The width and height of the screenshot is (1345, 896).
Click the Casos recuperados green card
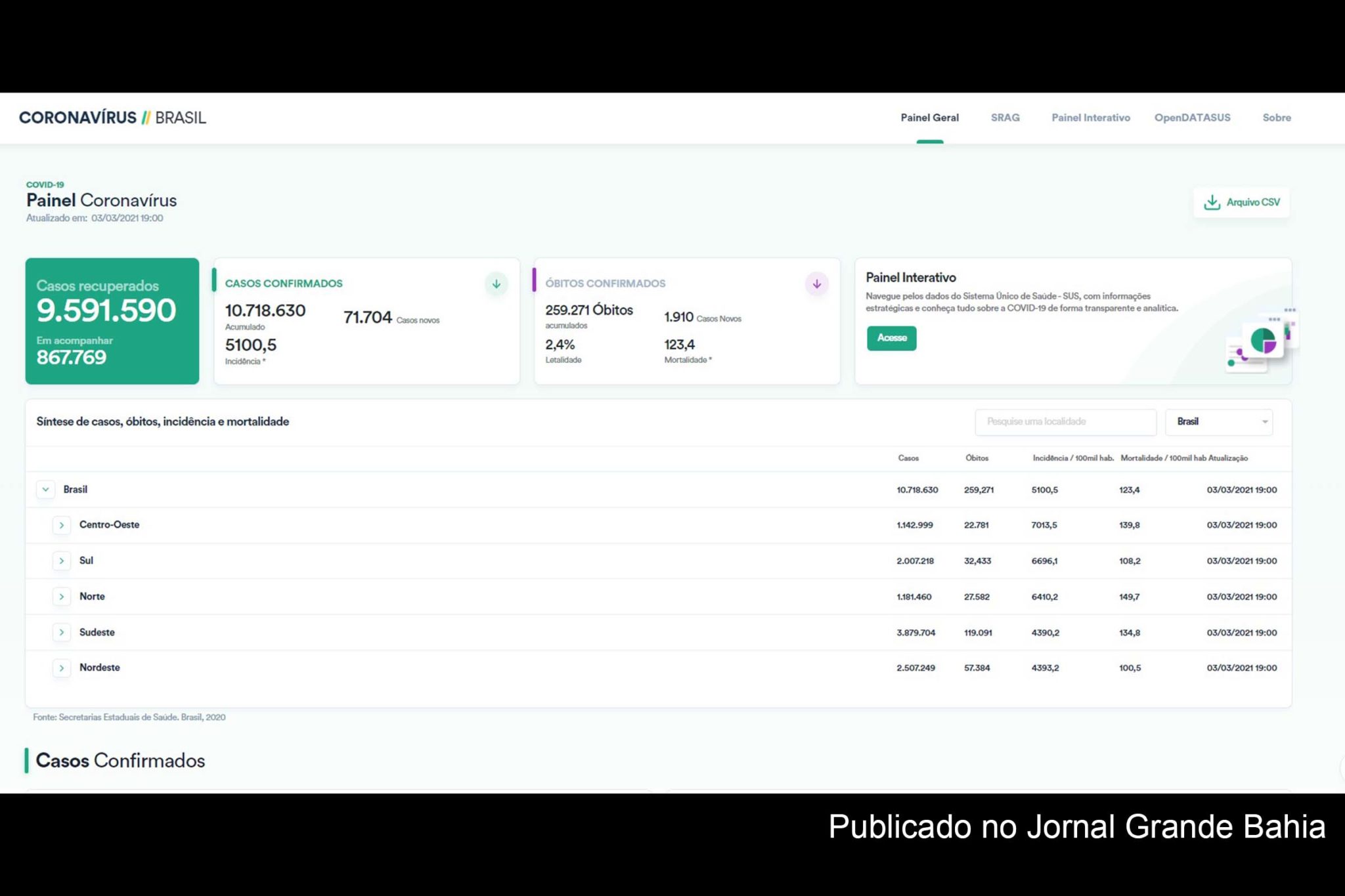112,321
